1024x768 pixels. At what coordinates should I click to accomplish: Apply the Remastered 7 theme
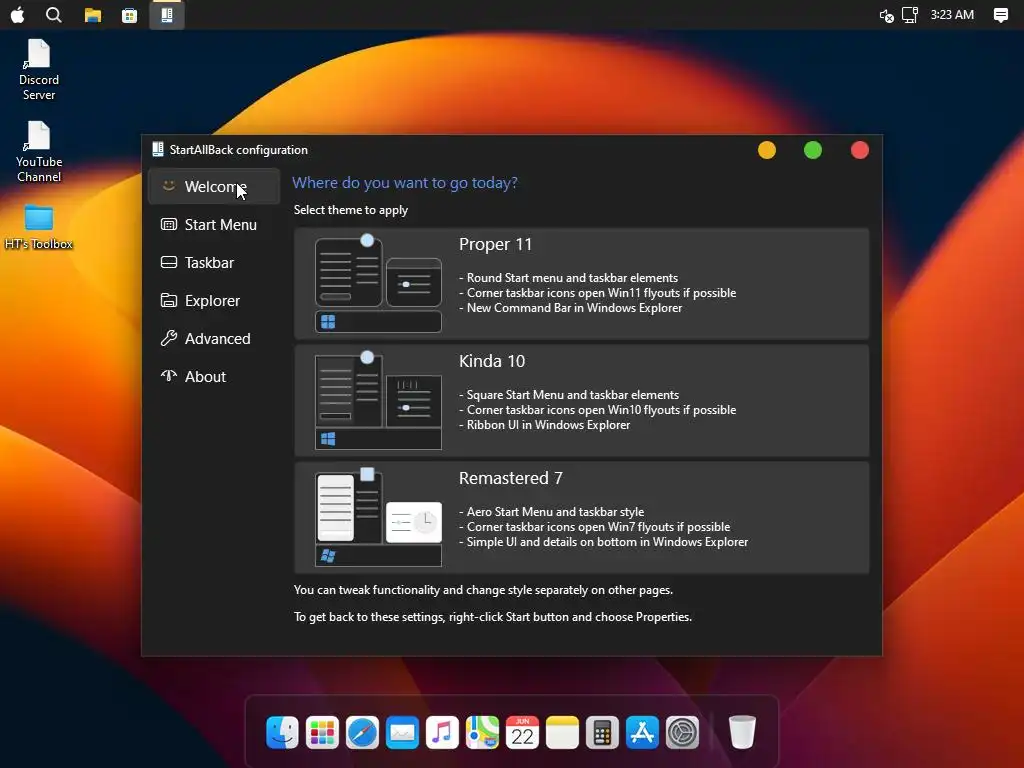click(581, 517)
